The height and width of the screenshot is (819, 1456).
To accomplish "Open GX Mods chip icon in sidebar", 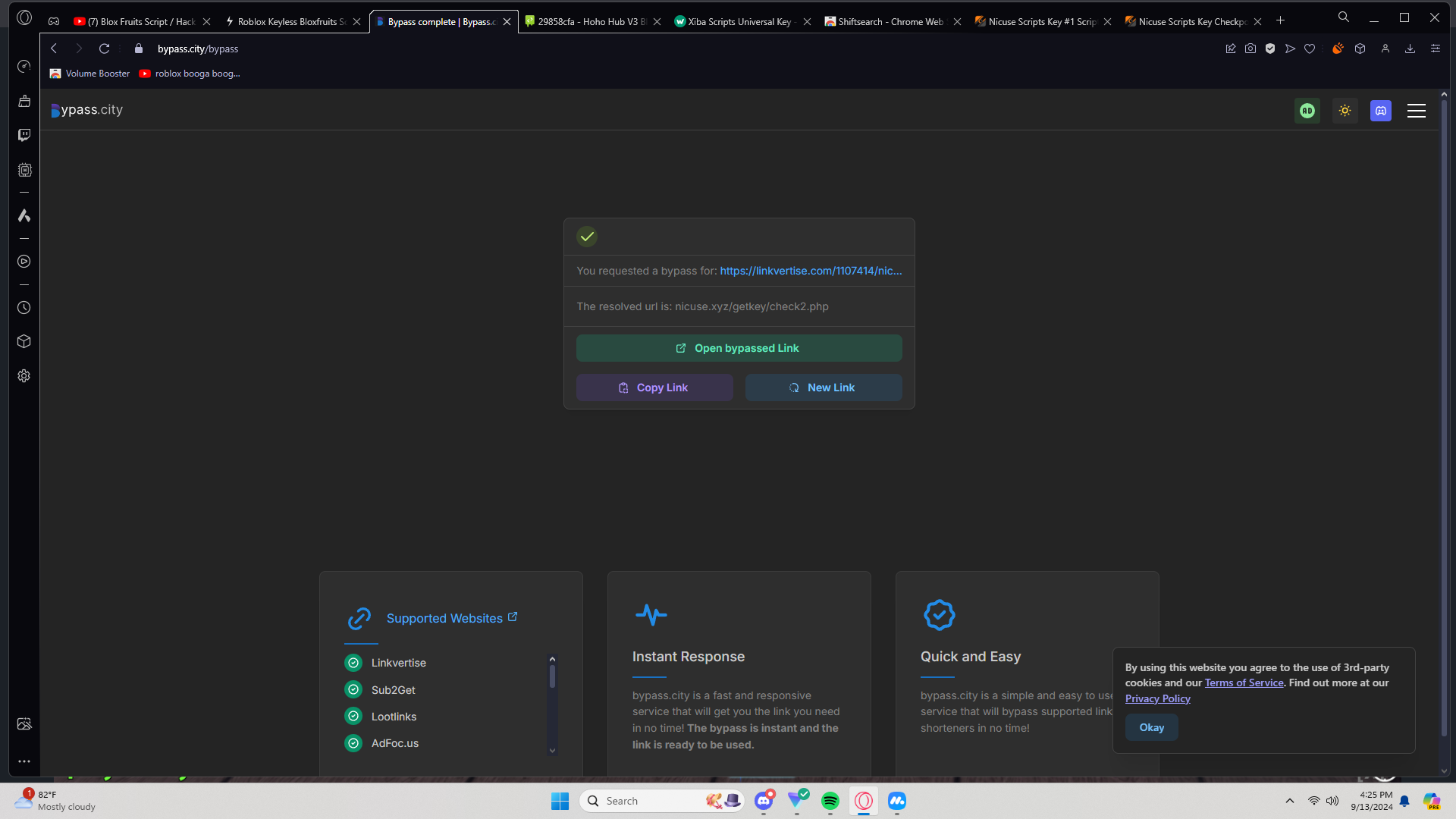I will coord(24,170).
